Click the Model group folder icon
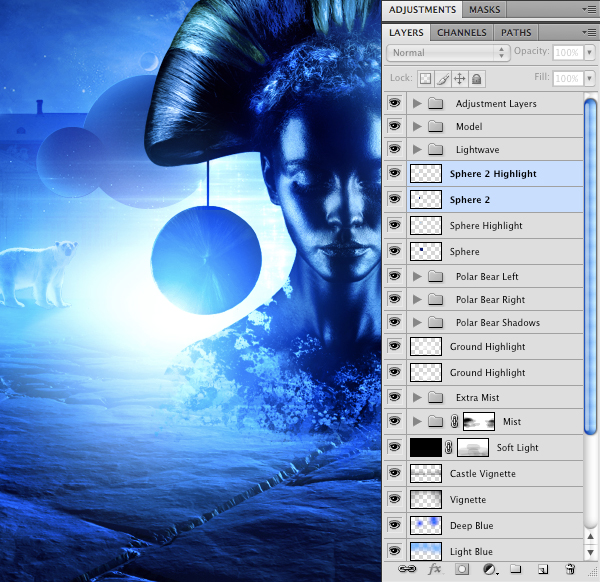This screenshot has height=582, width=600. click(x=435, y=126)
